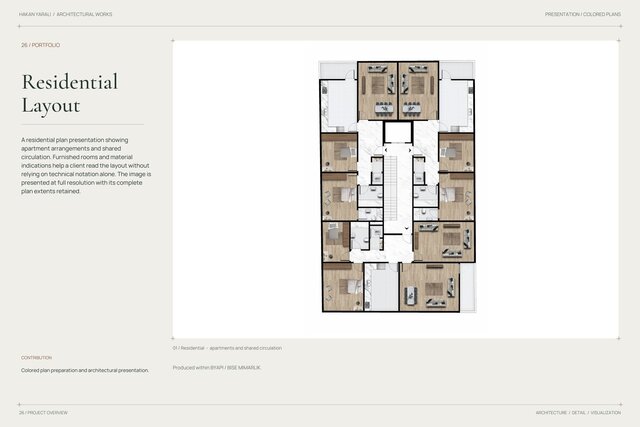The image size is (640, 427).
Task: Click the paragraph beginning "A residential plan presentation"
Action: point(86,165)
